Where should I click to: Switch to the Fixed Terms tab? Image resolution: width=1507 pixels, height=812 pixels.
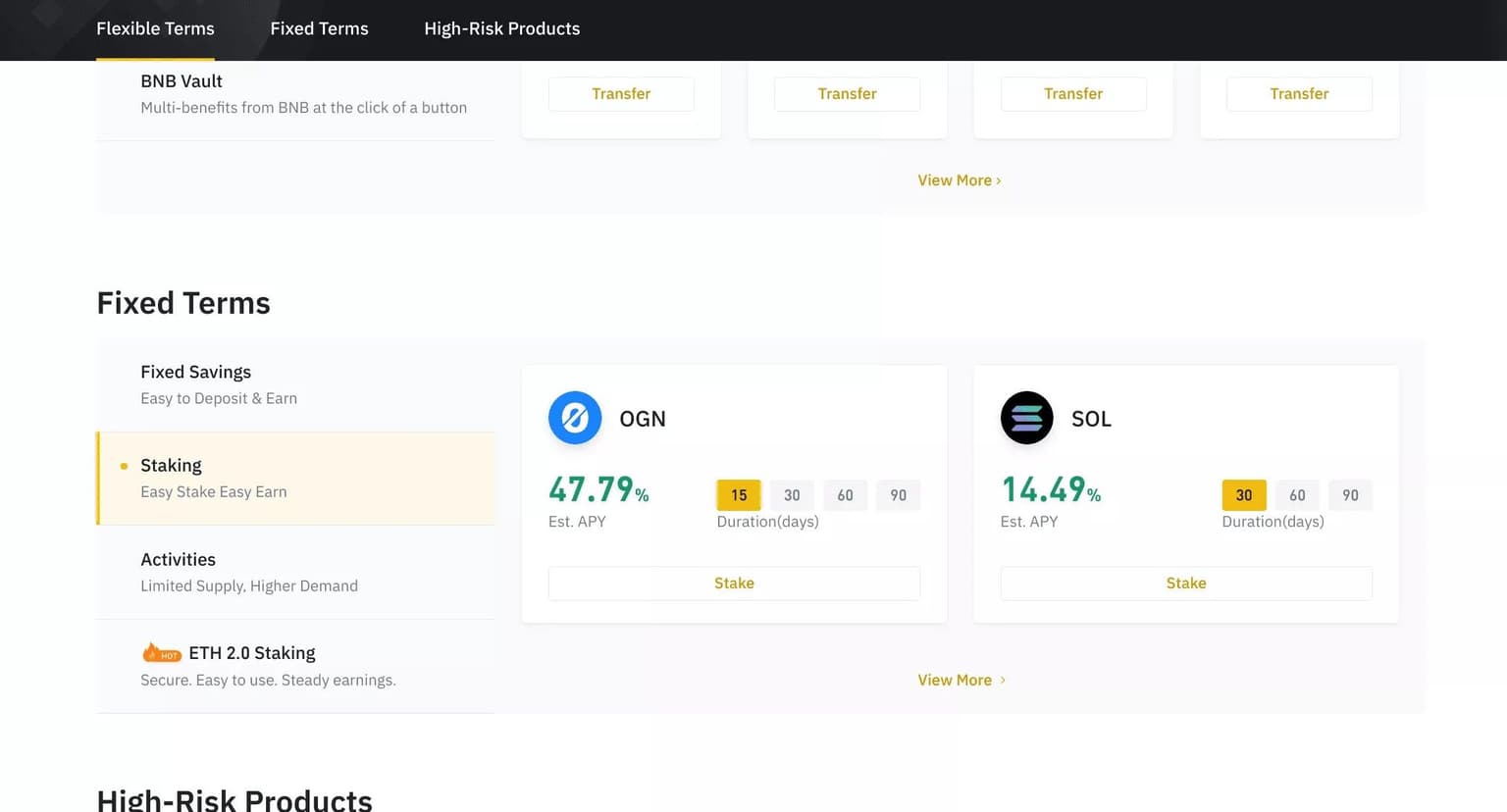click(x=319, y=28)
